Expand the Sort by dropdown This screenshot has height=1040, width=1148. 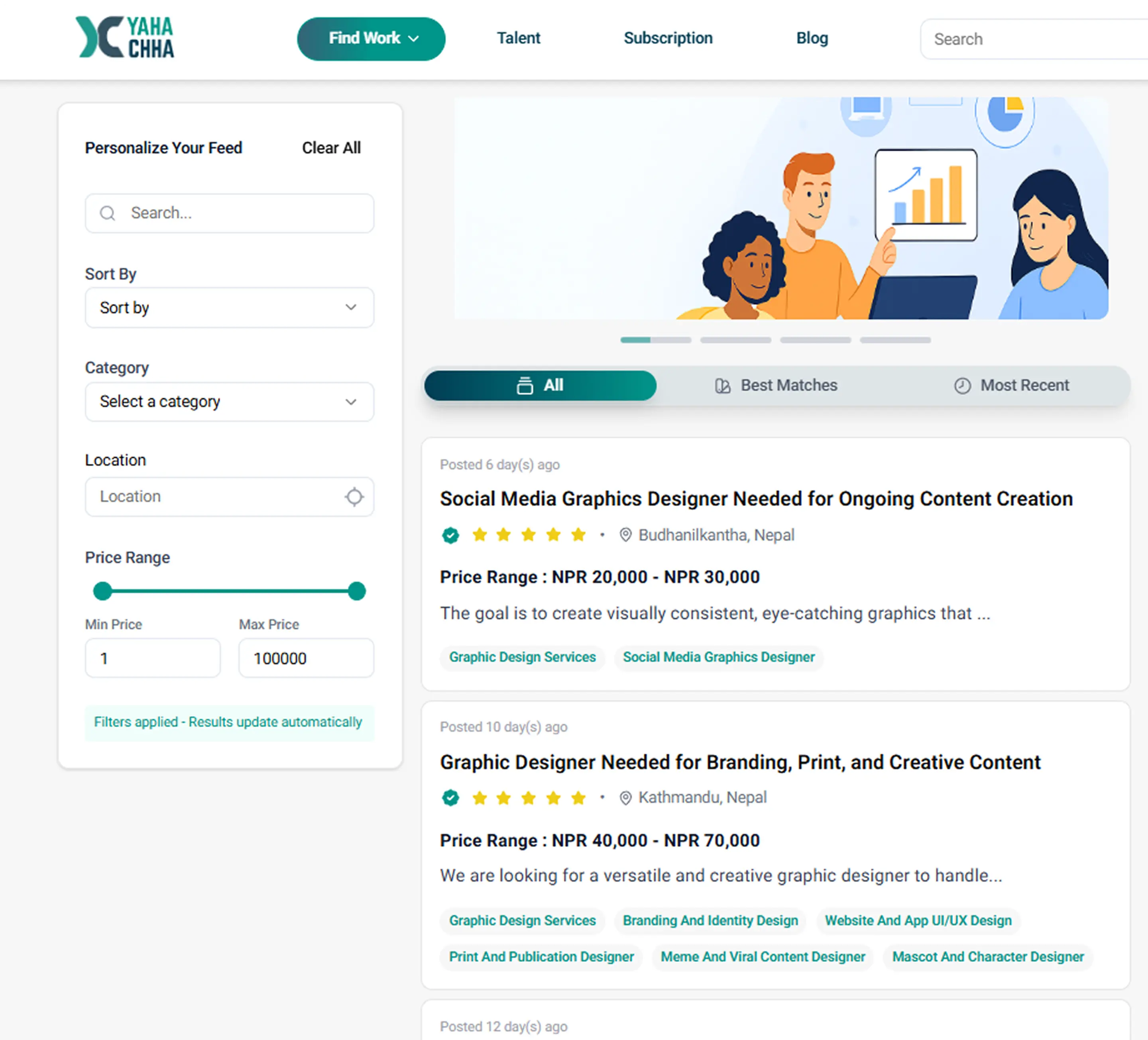(230, 307)
